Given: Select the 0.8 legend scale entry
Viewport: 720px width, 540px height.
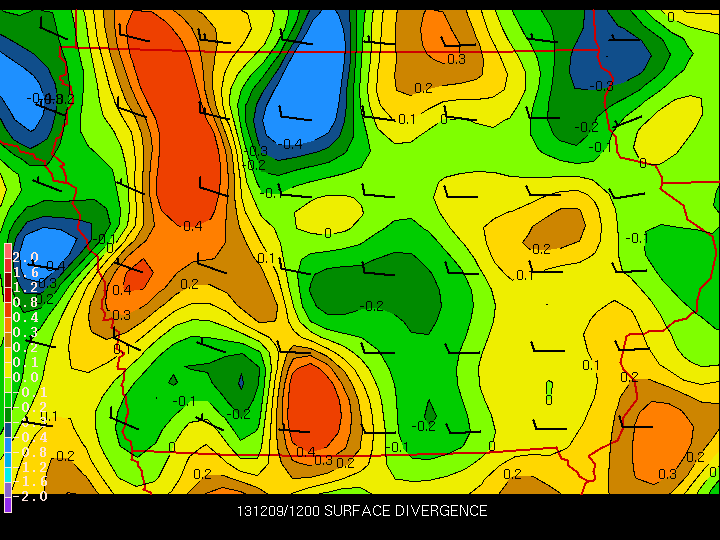Looking at the screenshot, I should pos(25,301).
